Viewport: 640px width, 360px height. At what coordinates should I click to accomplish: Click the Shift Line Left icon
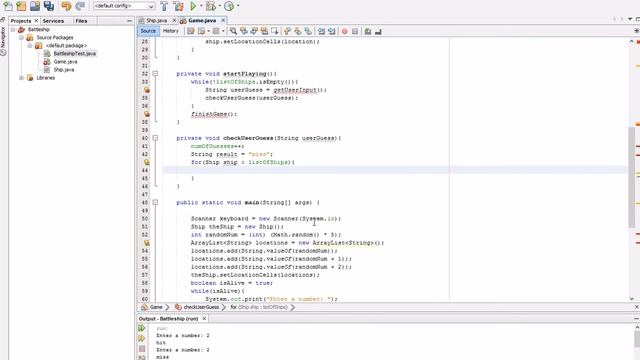tap(321, 31)
